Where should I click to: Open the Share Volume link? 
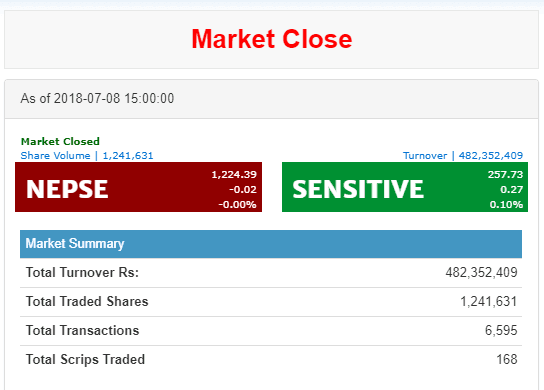point(56,155)
